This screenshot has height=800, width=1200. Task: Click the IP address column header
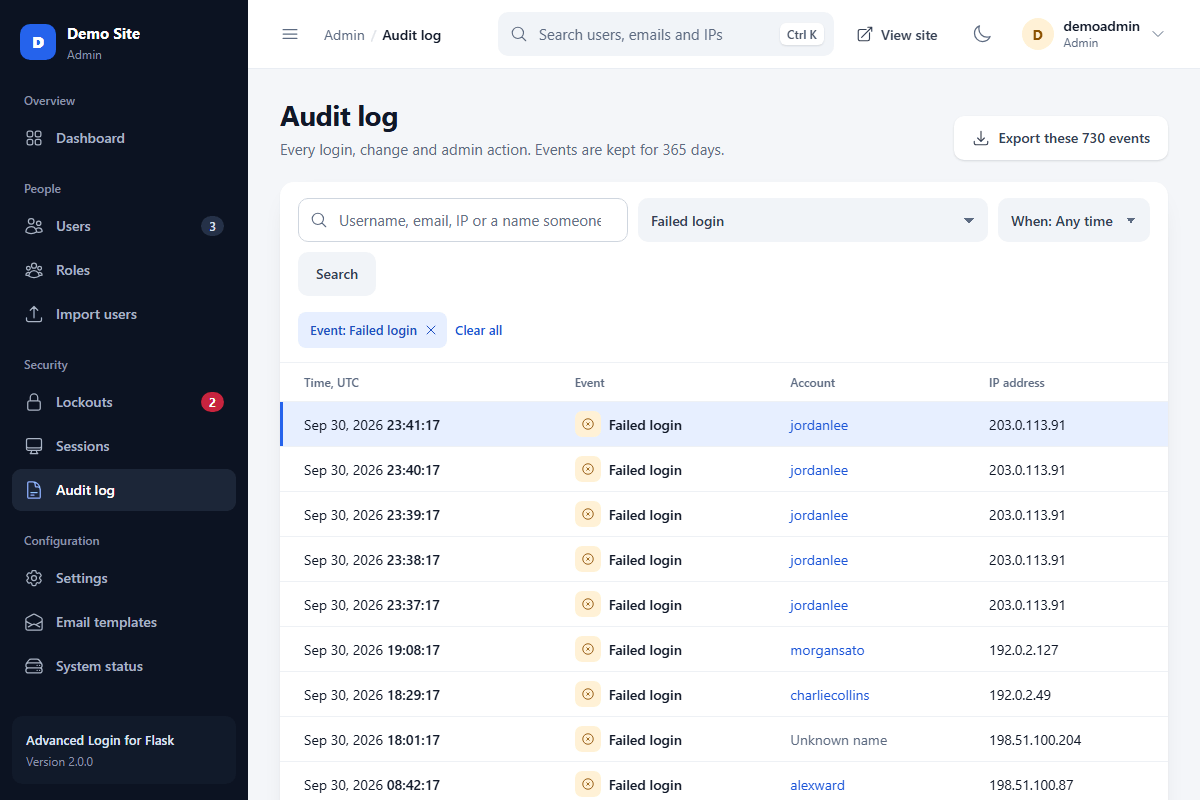coord(1017,382)
